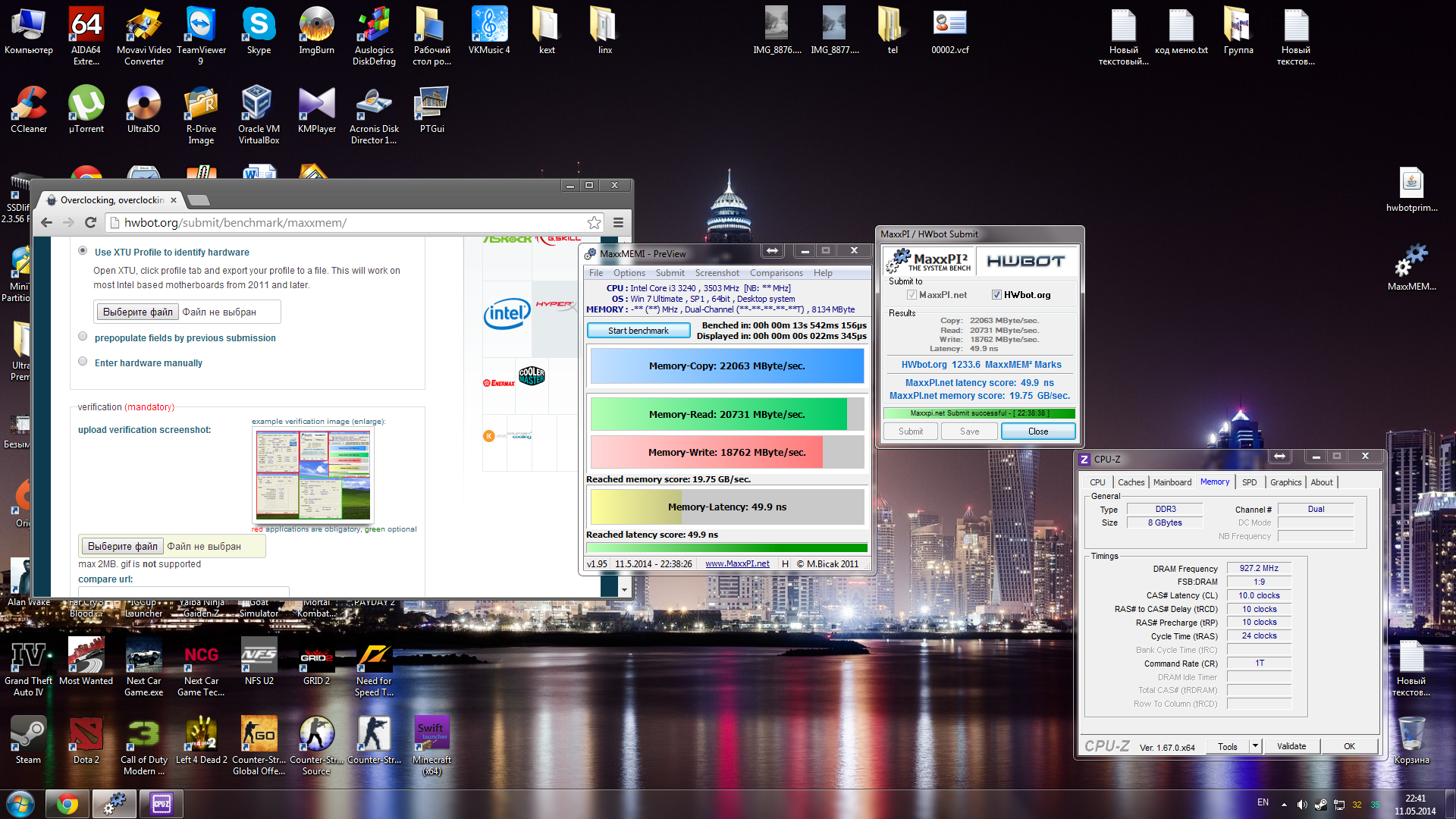Toggle HWbot.org submit checkbox
This screenshot has width=1456, height=819.
pyautogui.click(x=996, y=295)
